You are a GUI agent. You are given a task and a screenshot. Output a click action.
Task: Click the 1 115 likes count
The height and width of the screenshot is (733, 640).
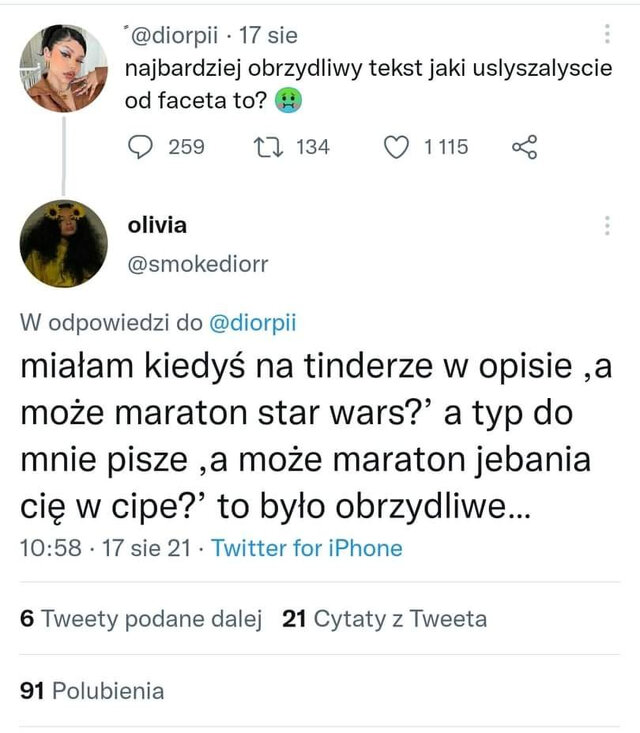pos(445,147)
